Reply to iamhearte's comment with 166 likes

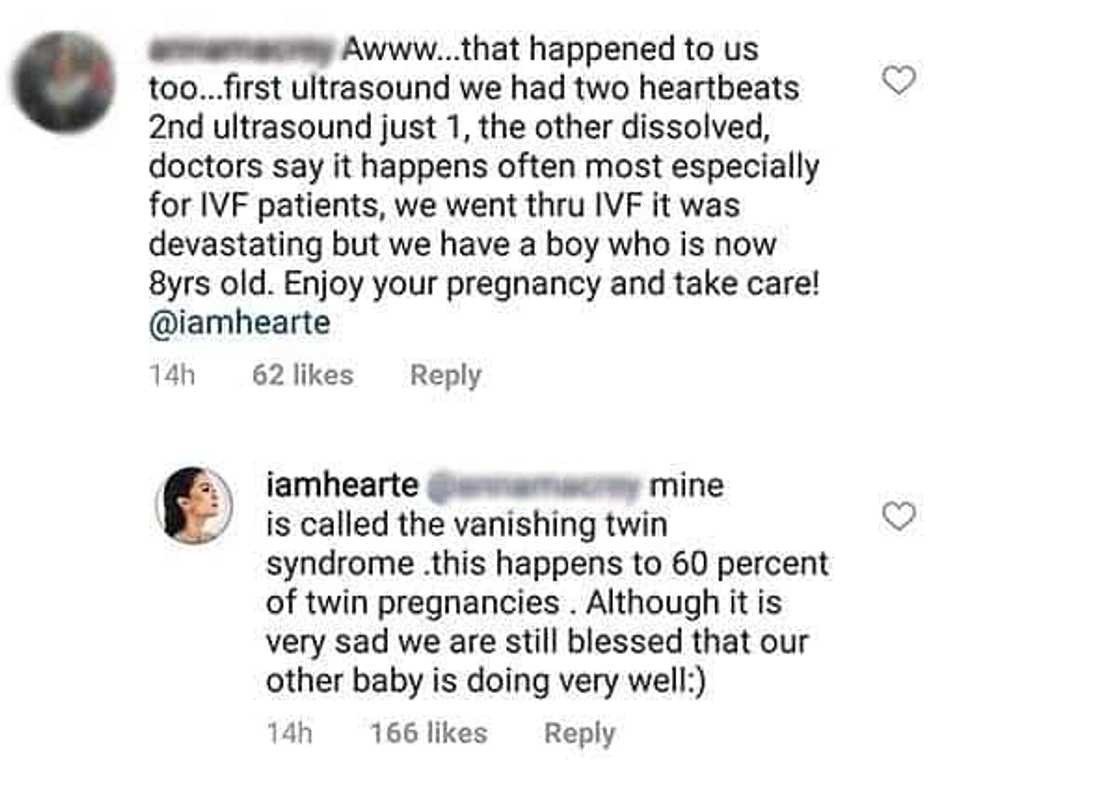(579, 733)
